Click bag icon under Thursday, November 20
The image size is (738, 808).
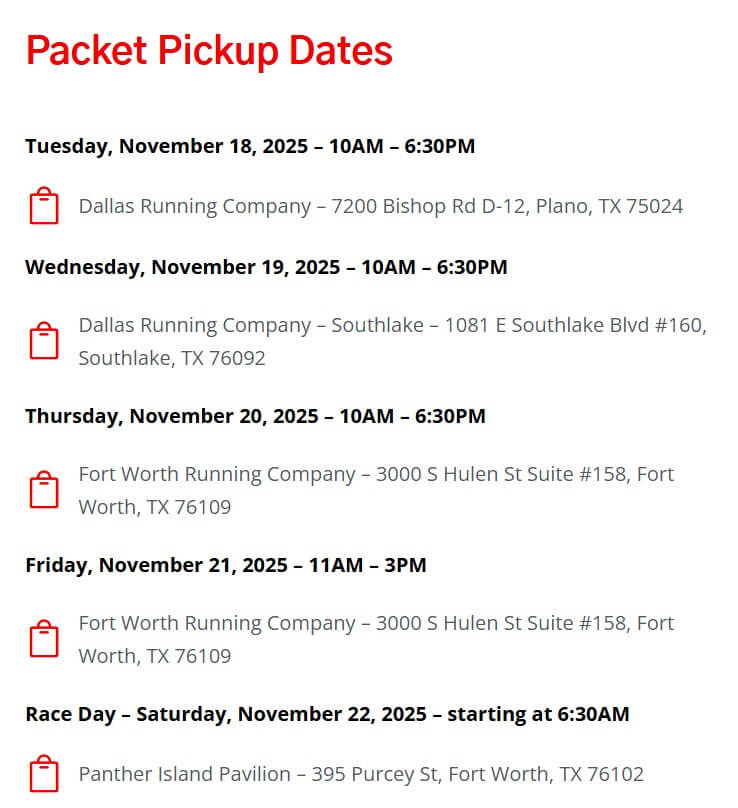[44, 490]
